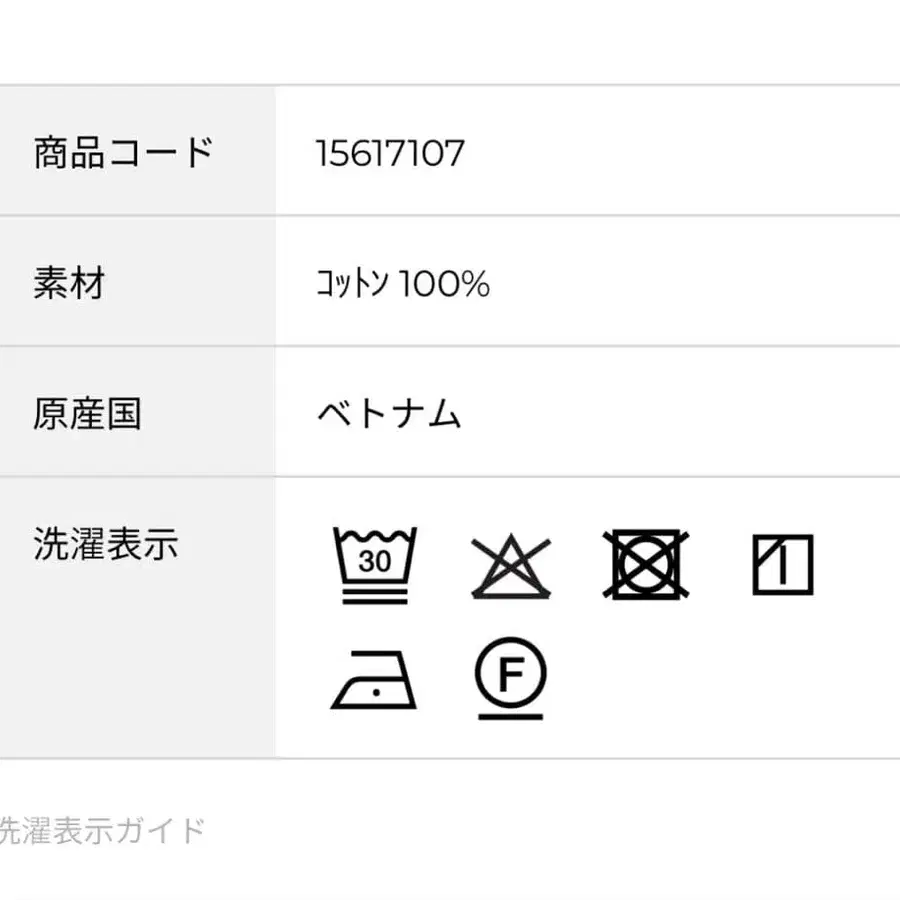
Task: Click the bar beneath the F circle
Action: (x=510, y=716)
